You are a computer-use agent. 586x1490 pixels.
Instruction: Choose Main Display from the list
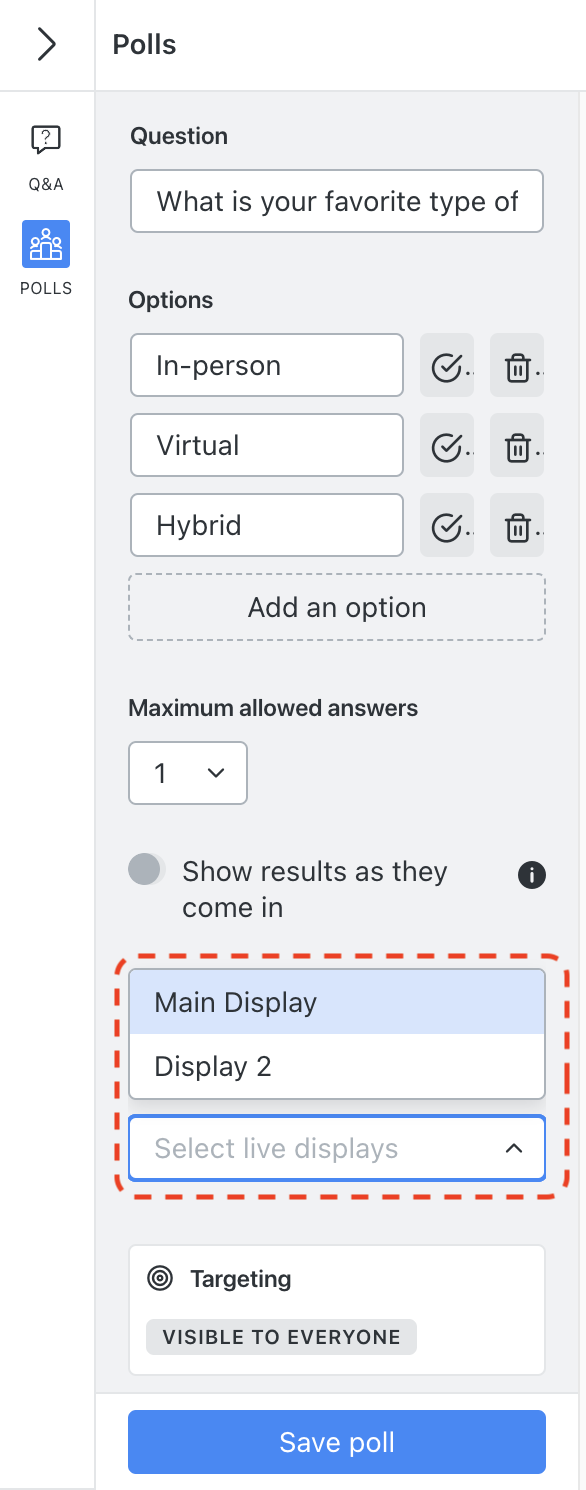coord(337,1002)
